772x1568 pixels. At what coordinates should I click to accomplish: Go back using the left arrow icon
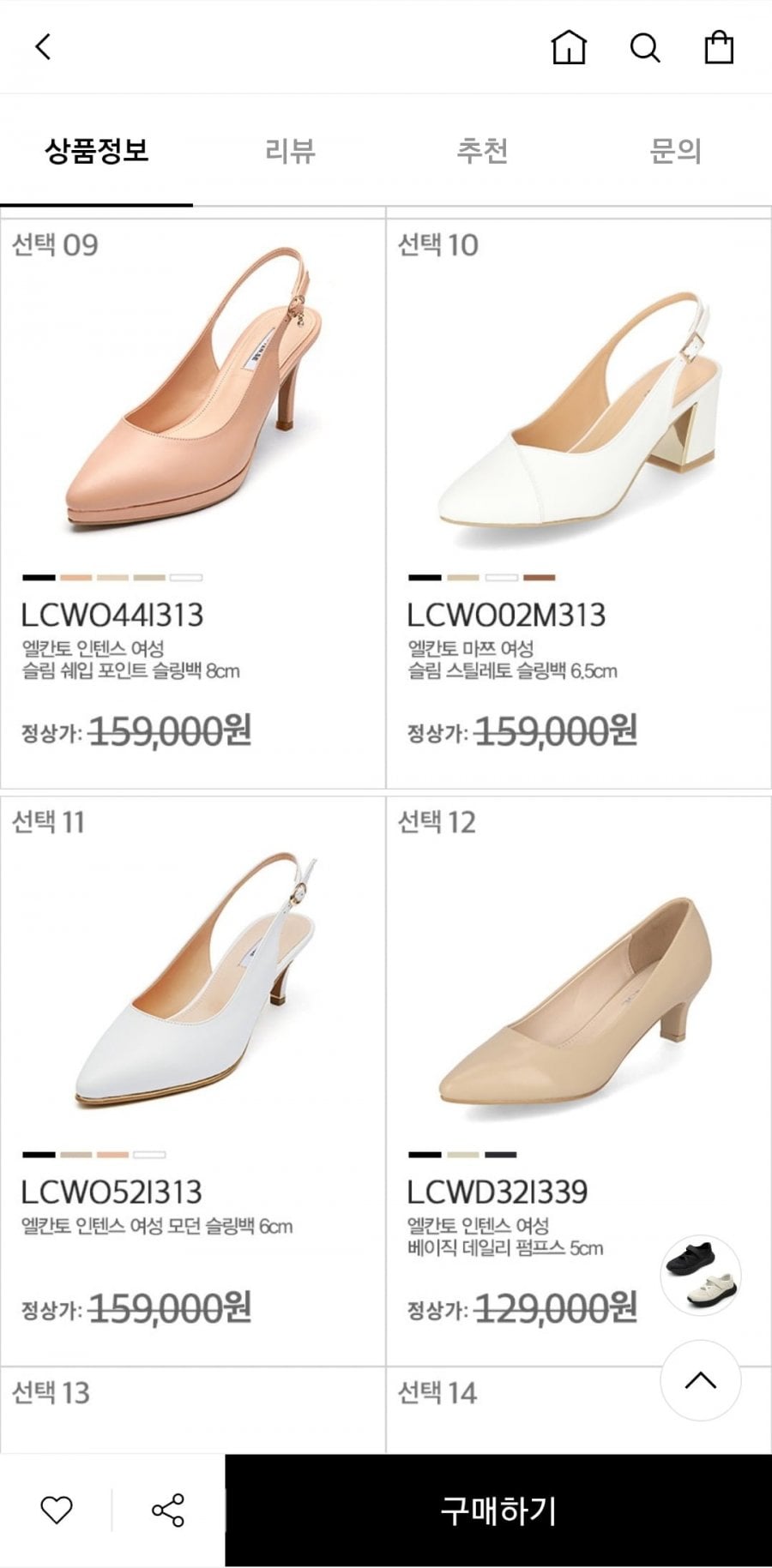coord(43,46)
